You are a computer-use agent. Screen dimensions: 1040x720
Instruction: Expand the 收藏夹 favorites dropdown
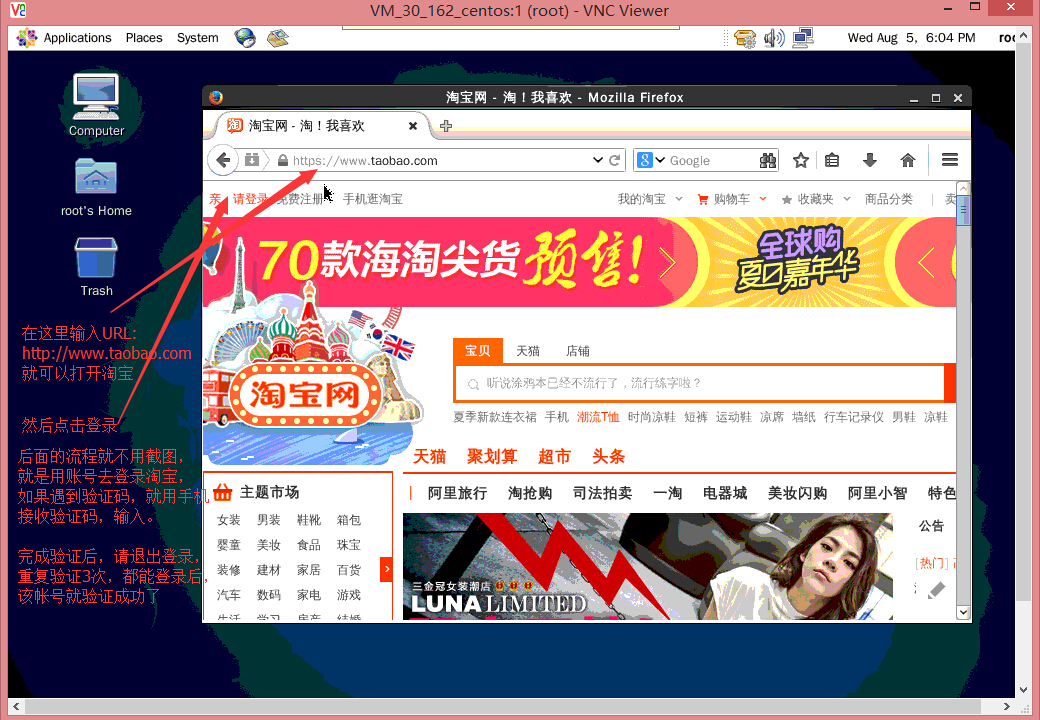pos(847,199)
